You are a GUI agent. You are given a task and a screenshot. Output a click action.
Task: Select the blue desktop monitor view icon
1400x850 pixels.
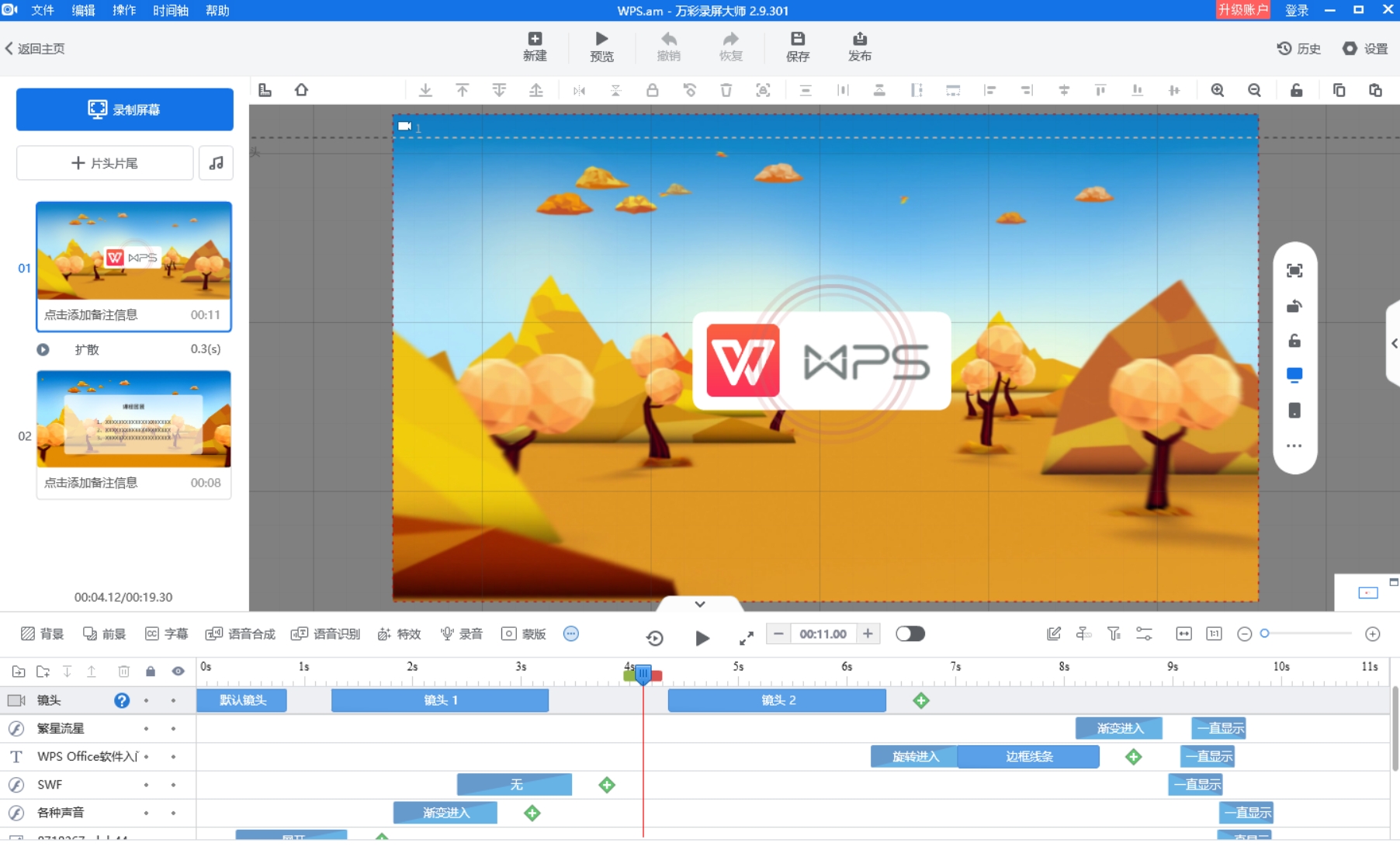[x=1294, y=375]
